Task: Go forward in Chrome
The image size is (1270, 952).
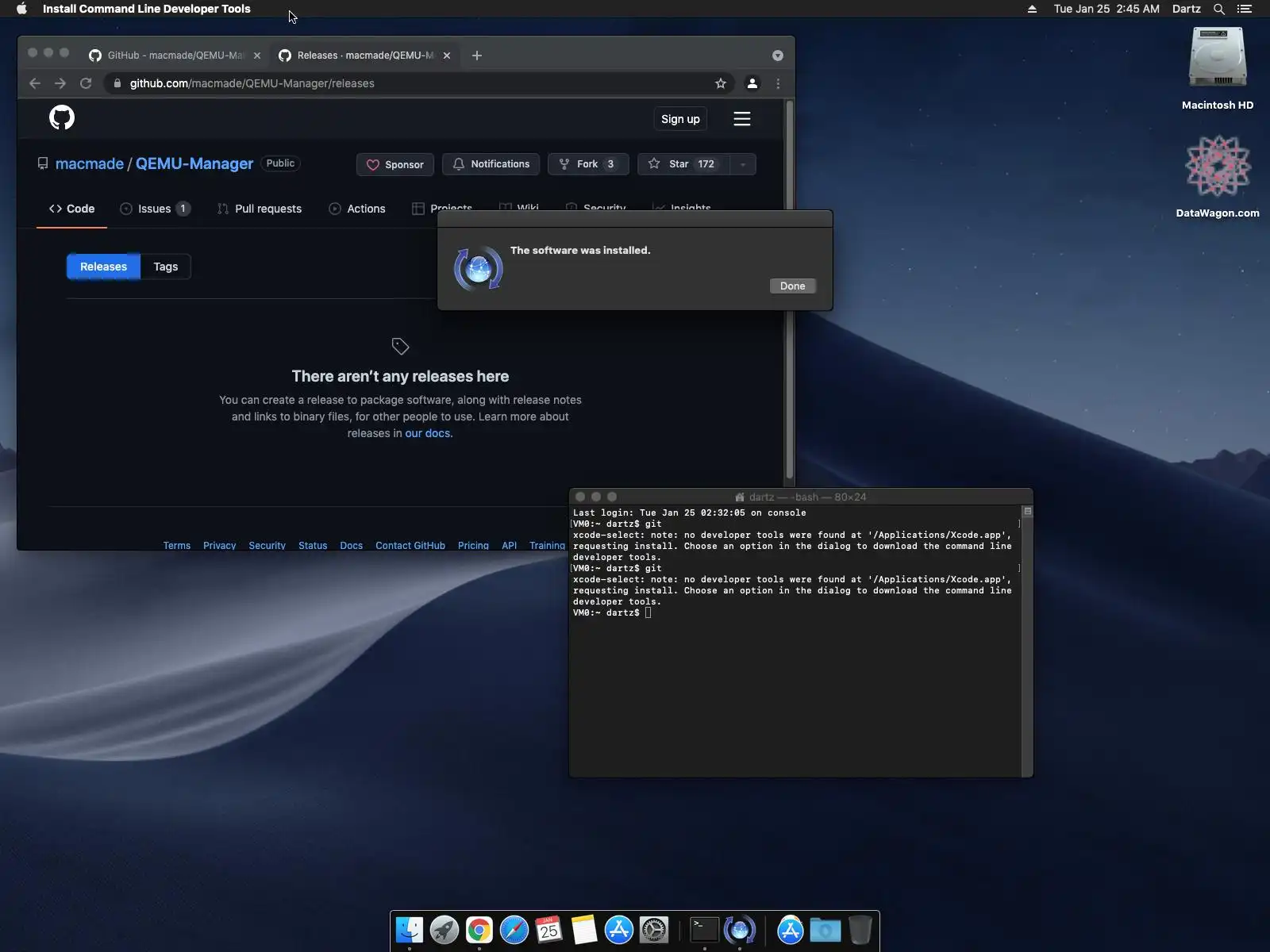Action: (60, 83)
